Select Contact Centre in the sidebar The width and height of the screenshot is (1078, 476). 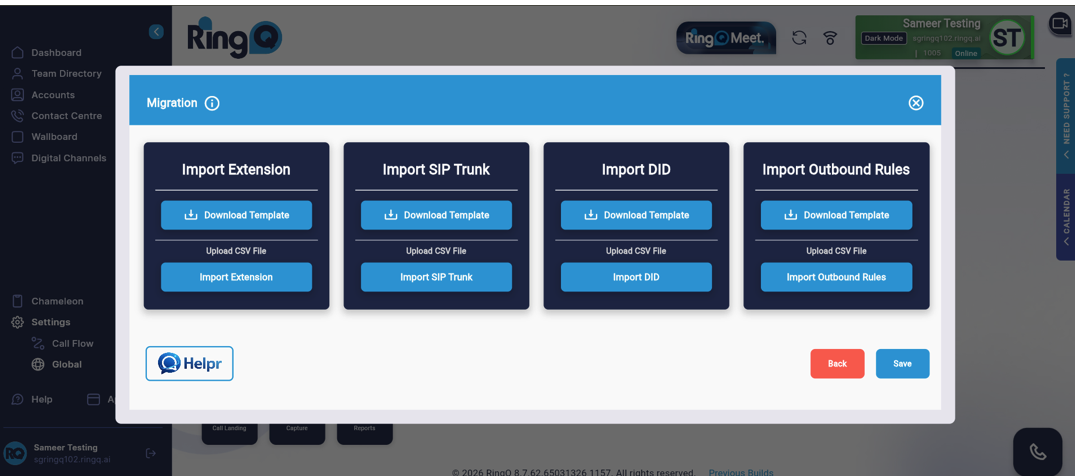pos(67,116)
